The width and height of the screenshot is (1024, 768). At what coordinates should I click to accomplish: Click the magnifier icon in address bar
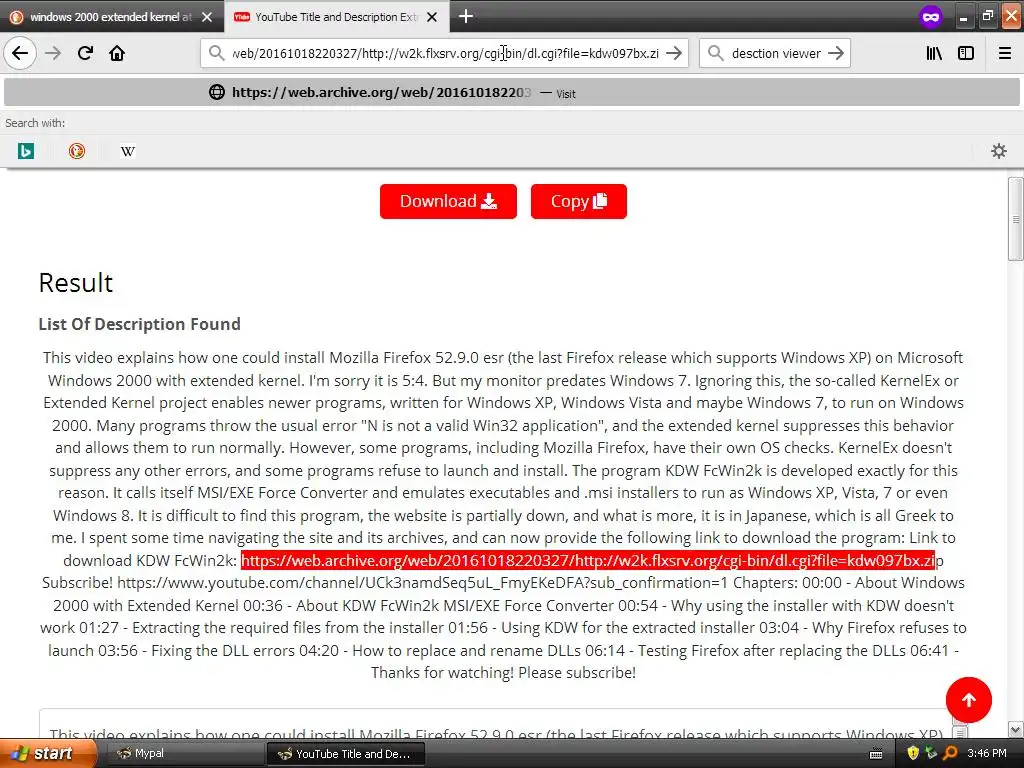216,53
